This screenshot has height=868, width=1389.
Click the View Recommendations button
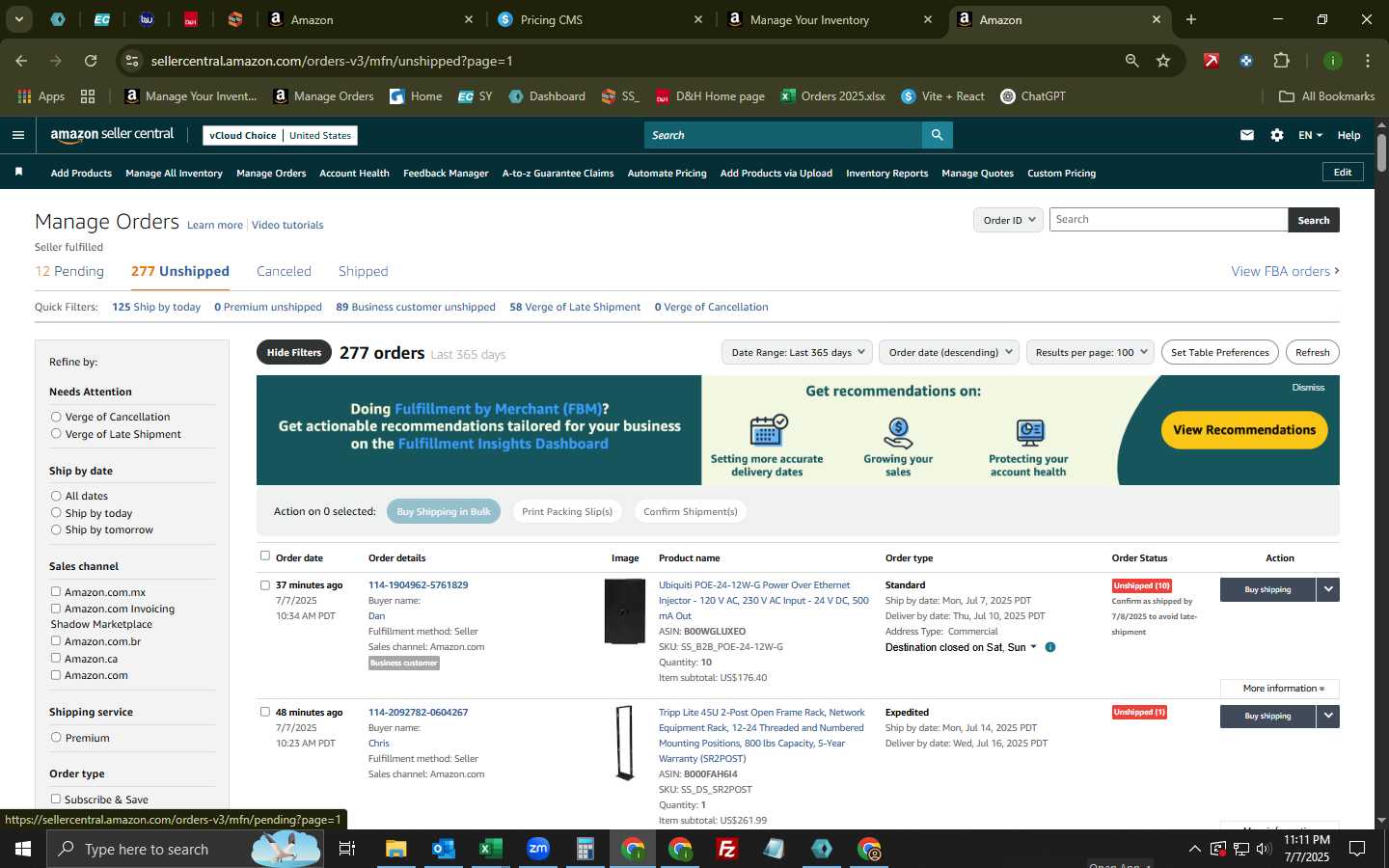tap(1244, 430)
